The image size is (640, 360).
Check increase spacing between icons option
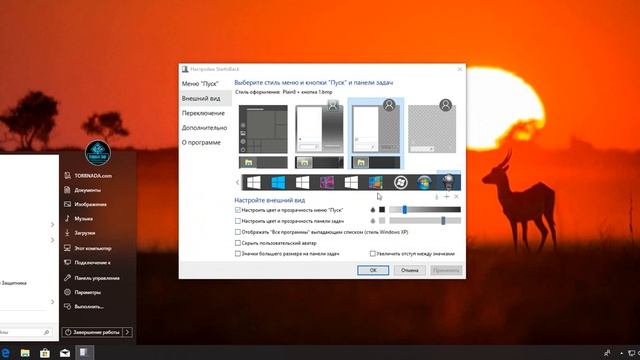(x=372, y=253)
